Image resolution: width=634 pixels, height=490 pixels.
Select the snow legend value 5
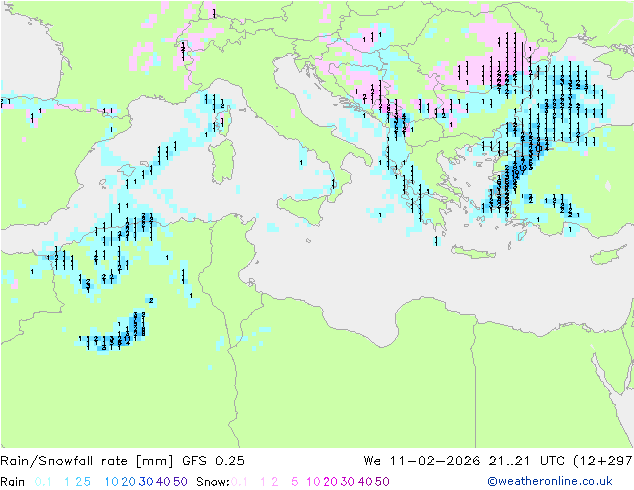tap(295, 482)
